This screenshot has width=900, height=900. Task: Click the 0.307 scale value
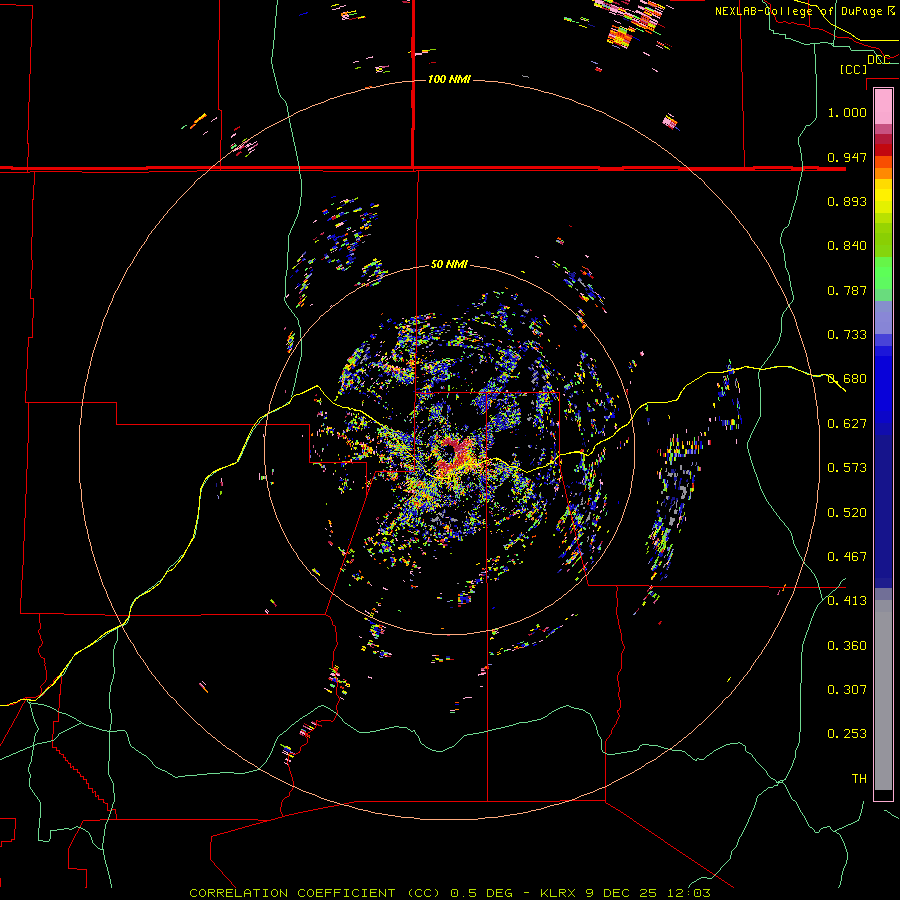point(847,690)
